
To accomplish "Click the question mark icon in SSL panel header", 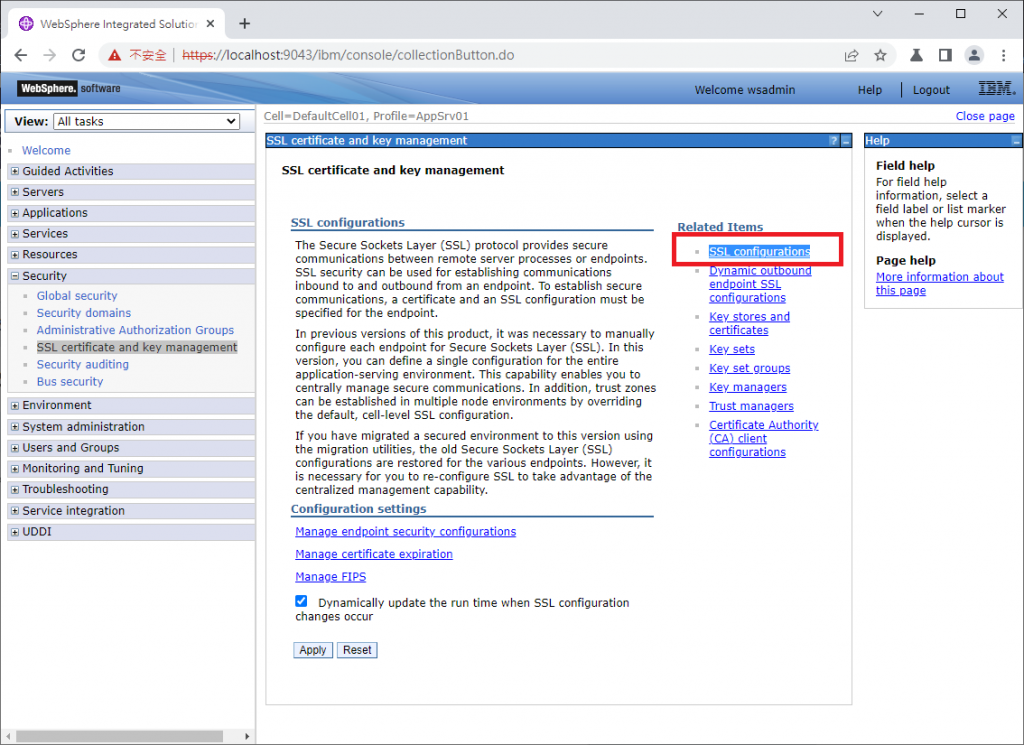I will pyautogui.click(x=834, y=141).
